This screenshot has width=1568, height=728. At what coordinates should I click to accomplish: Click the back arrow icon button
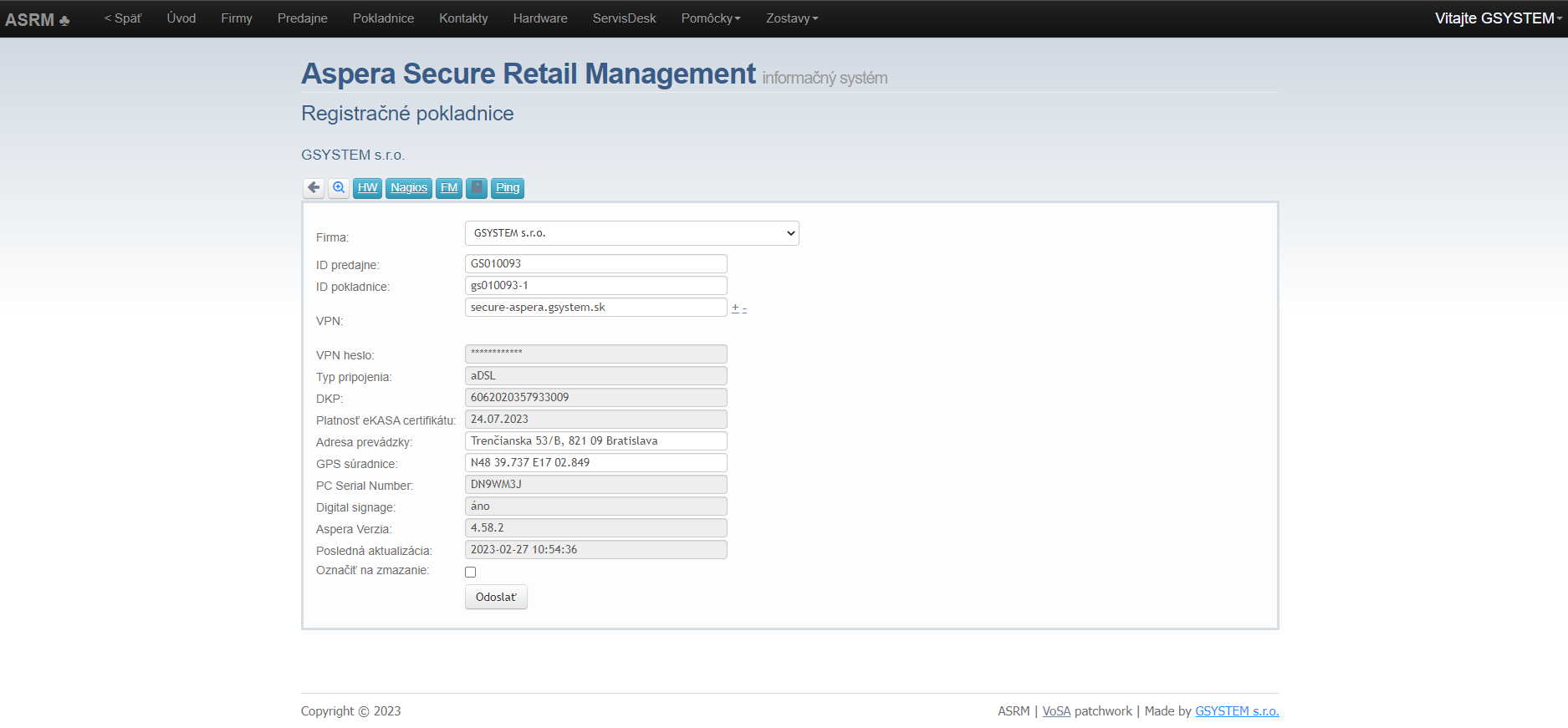click(314, 188)
